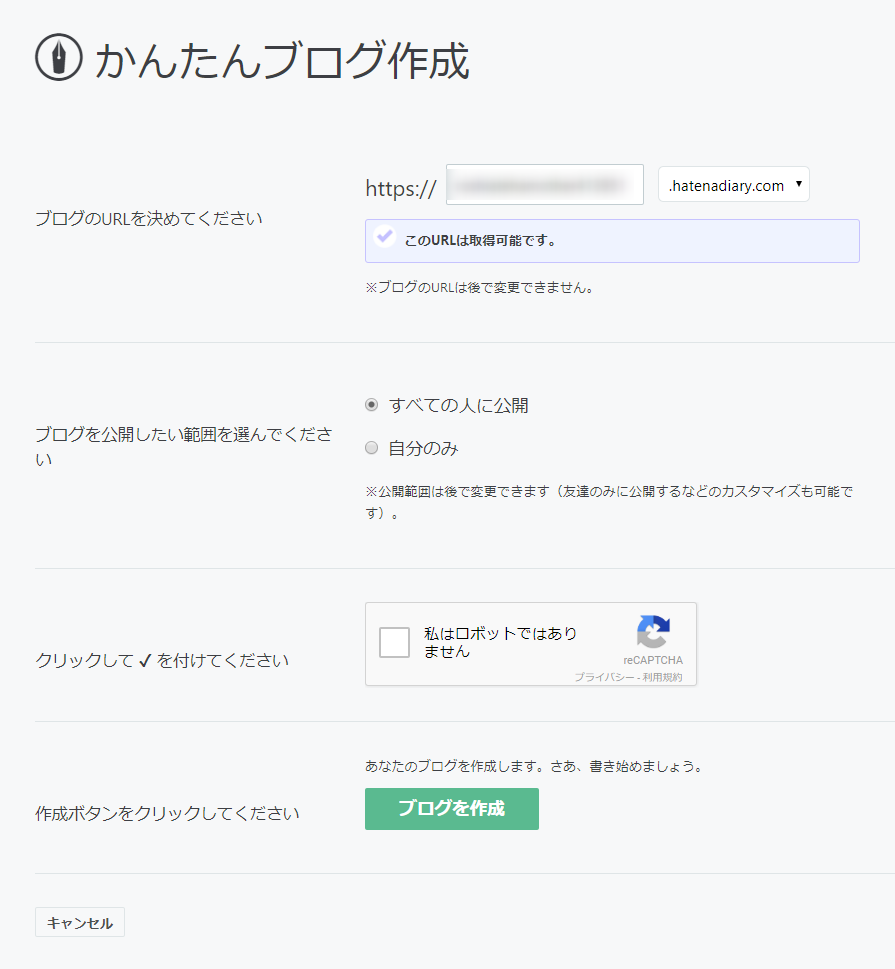The height and width of the screenshot is (969, 895).
Task: Click the reCAPTCHA logo icon
Action: tap(653, 630)
